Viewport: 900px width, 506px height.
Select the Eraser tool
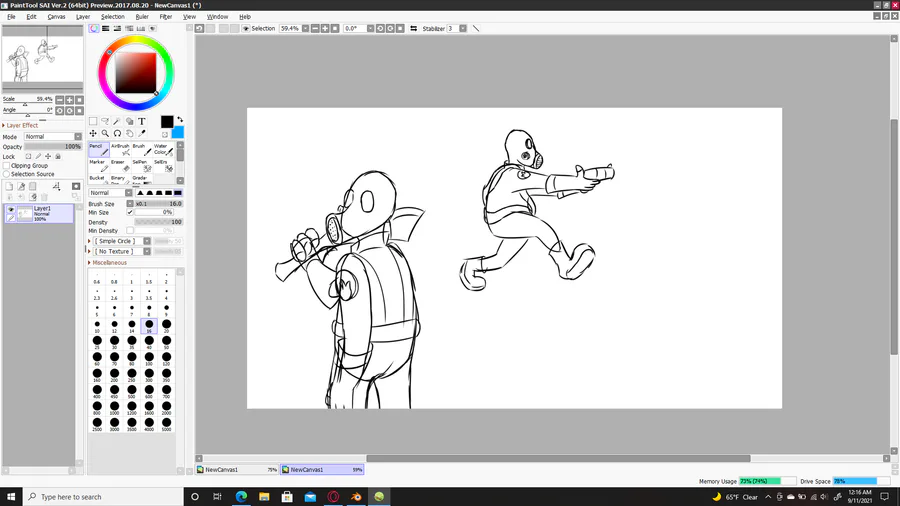[x=120, y=165]
